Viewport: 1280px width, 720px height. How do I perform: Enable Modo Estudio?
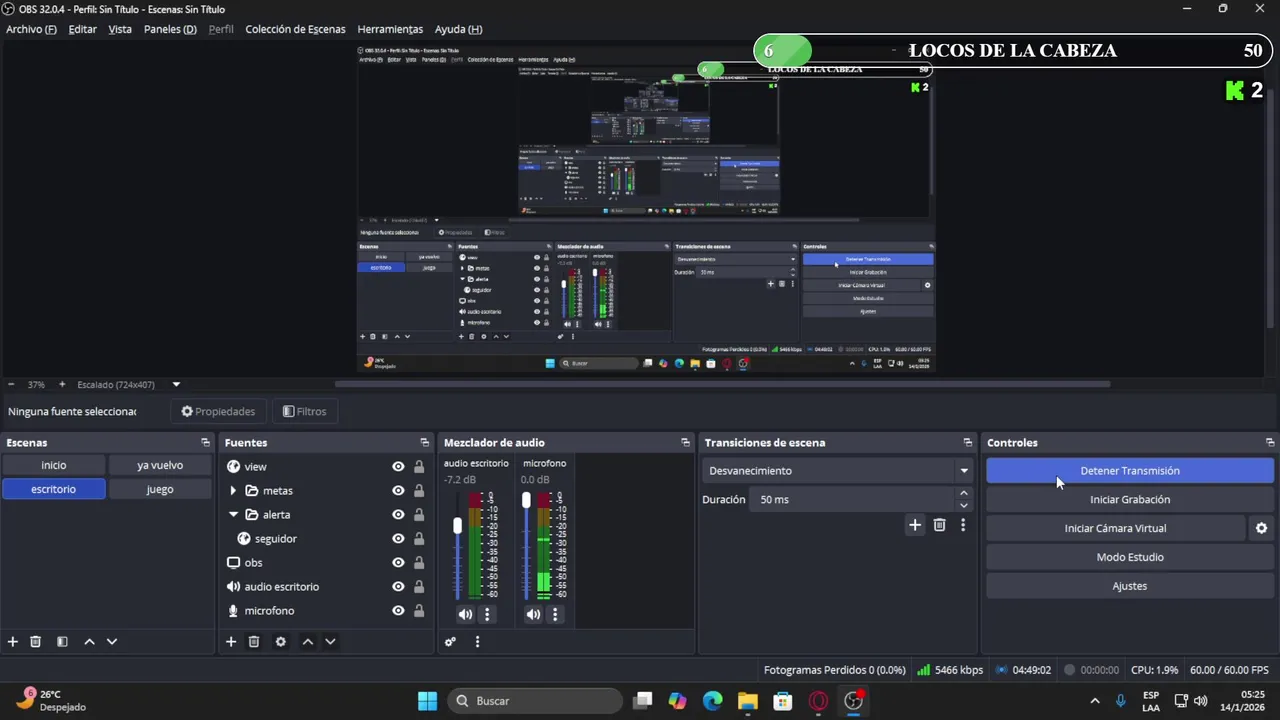(1130, 557)
